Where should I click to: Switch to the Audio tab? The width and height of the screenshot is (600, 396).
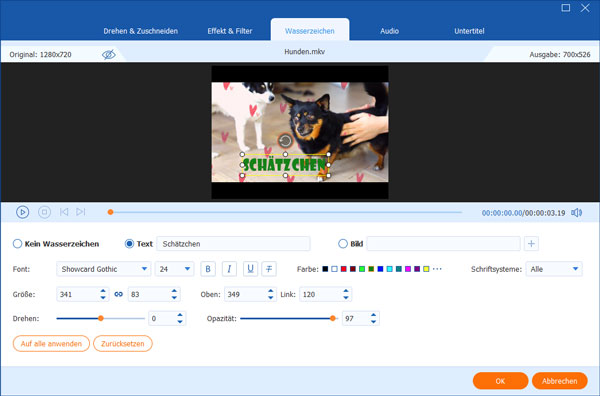click(390, 31)
